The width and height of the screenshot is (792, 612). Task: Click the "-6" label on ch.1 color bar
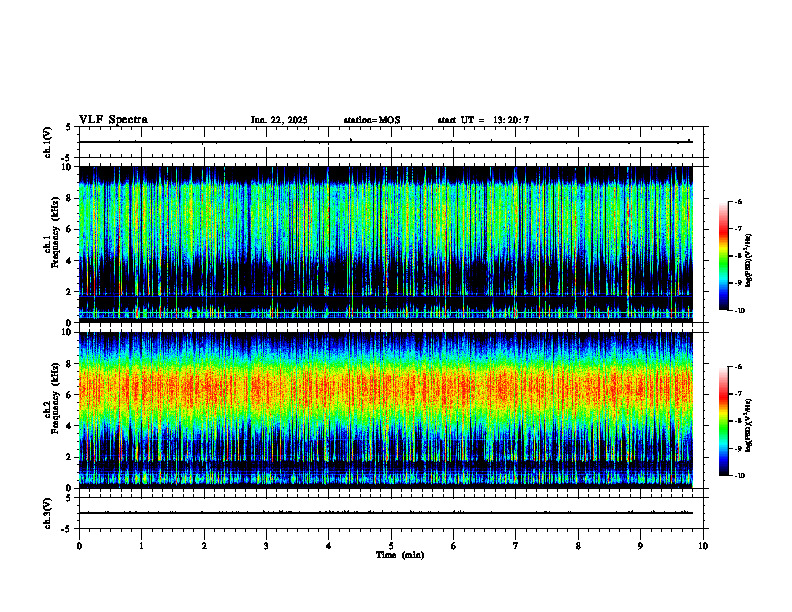click(738, 202)
